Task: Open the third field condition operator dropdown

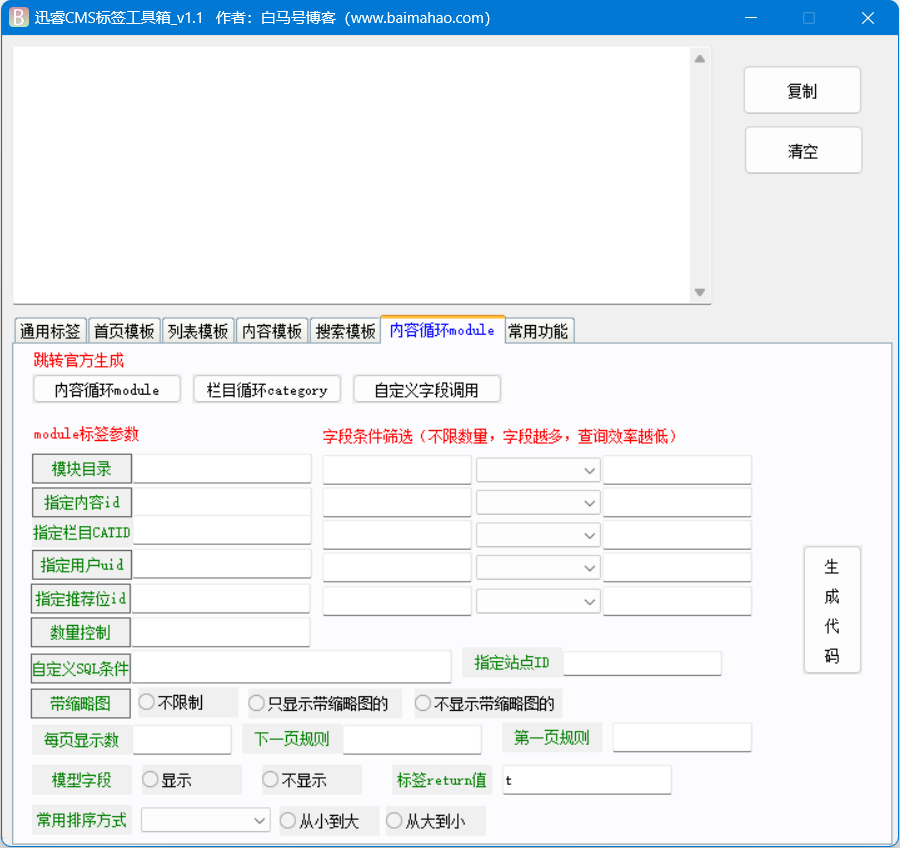Action: coord(538,535)
